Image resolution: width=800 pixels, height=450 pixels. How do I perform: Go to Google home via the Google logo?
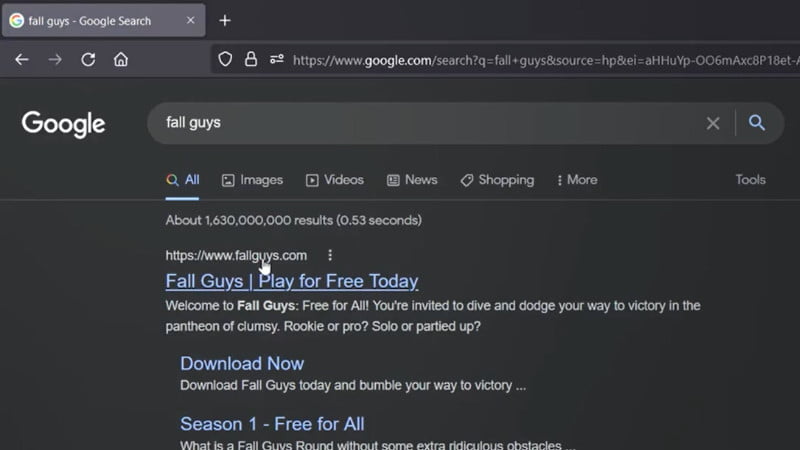click(63, 124)
